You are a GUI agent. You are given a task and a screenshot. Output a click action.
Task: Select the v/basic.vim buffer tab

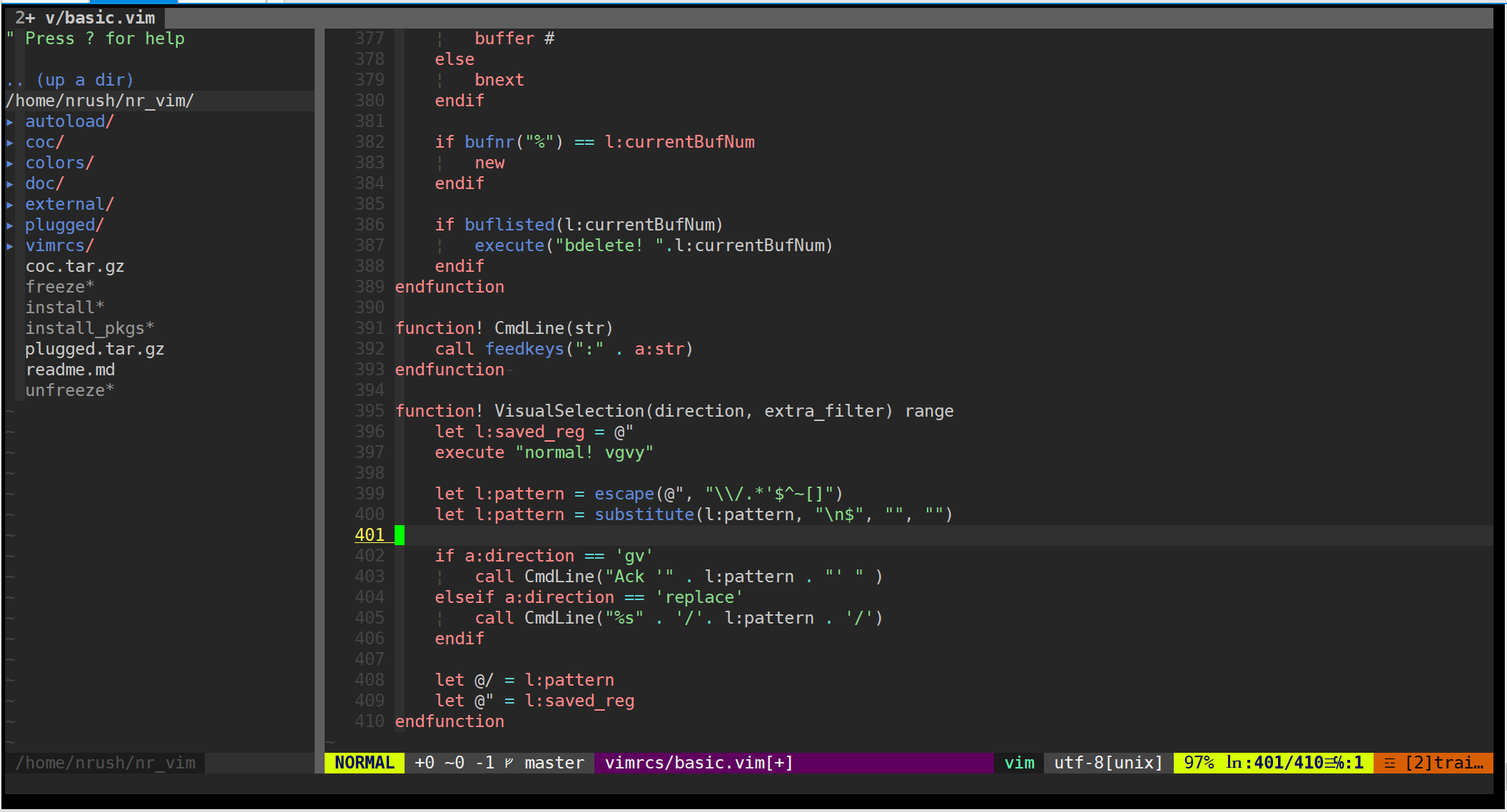[86, 18]
